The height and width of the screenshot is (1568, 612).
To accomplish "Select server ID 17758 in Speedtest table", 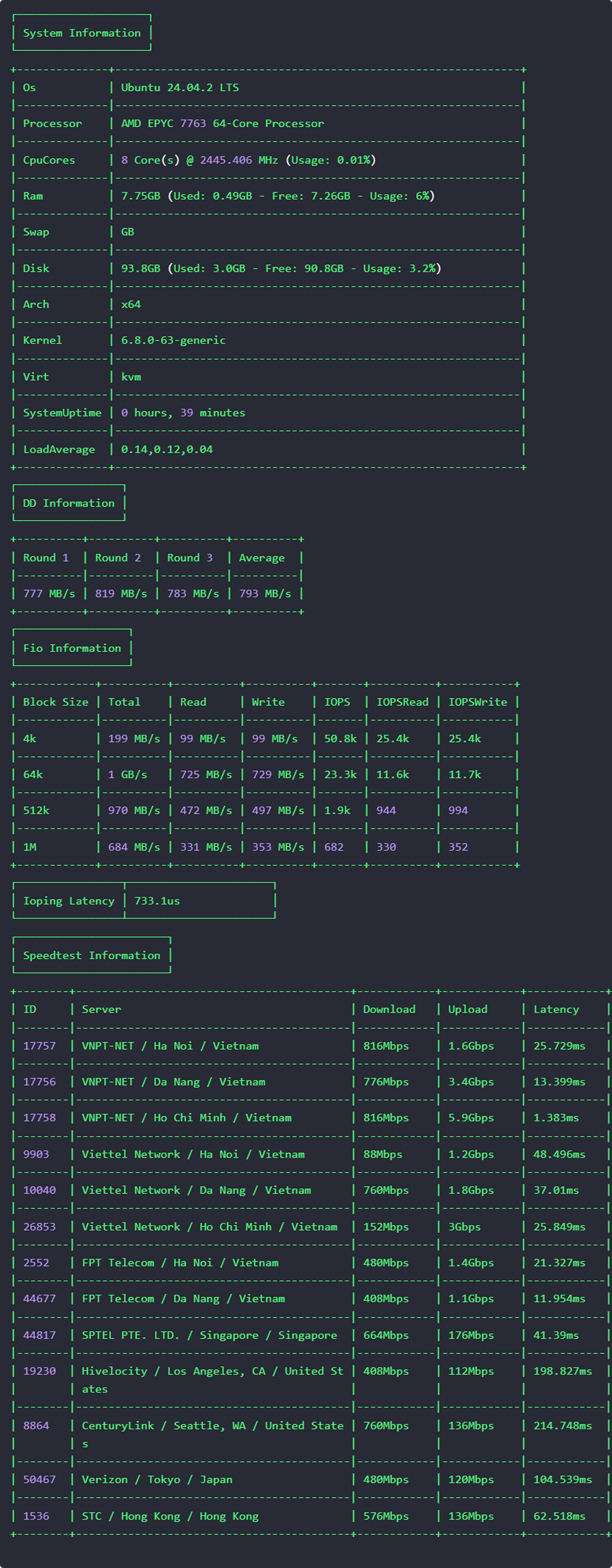I will coord(39,1117).
